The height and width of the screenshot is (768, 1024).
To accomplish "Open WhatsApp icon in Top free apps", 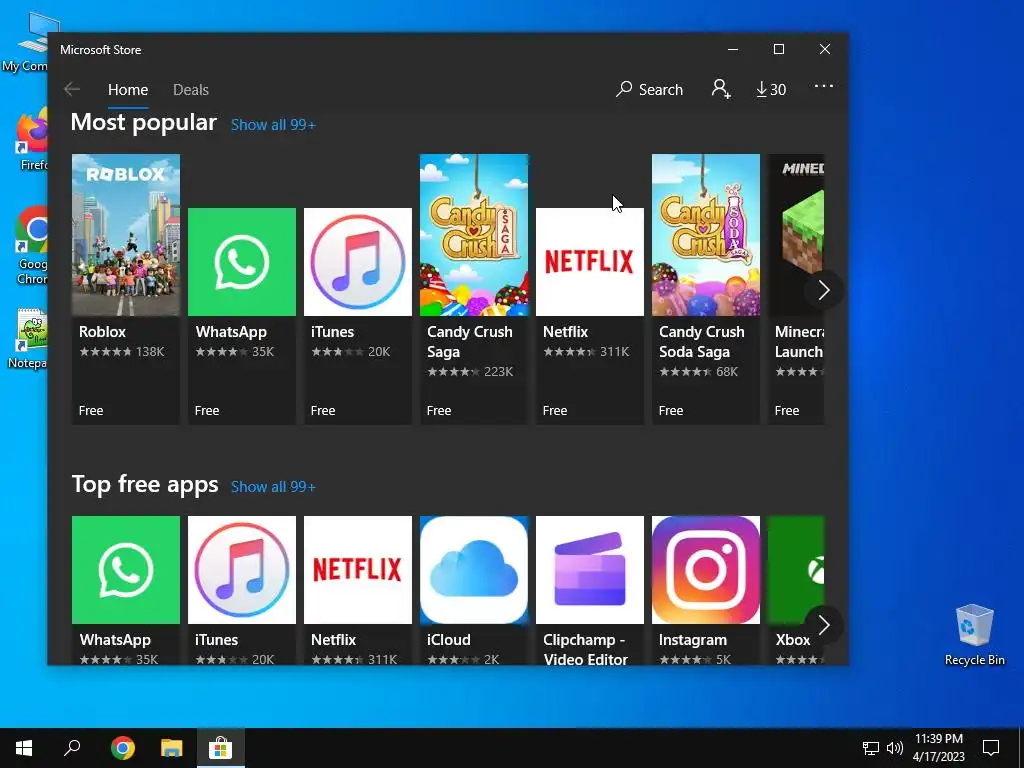I will coord(126,569).
